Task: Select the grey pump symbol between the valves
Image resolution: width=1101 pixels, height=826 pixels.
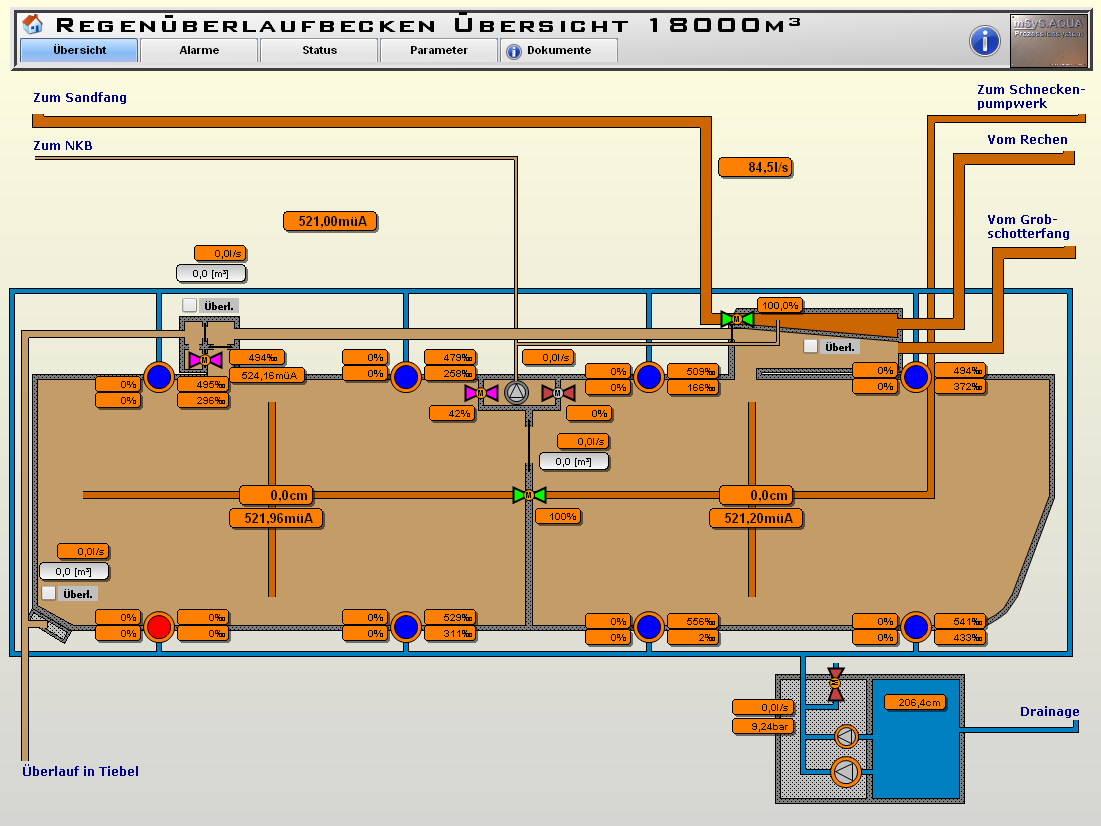Action: 516,393
